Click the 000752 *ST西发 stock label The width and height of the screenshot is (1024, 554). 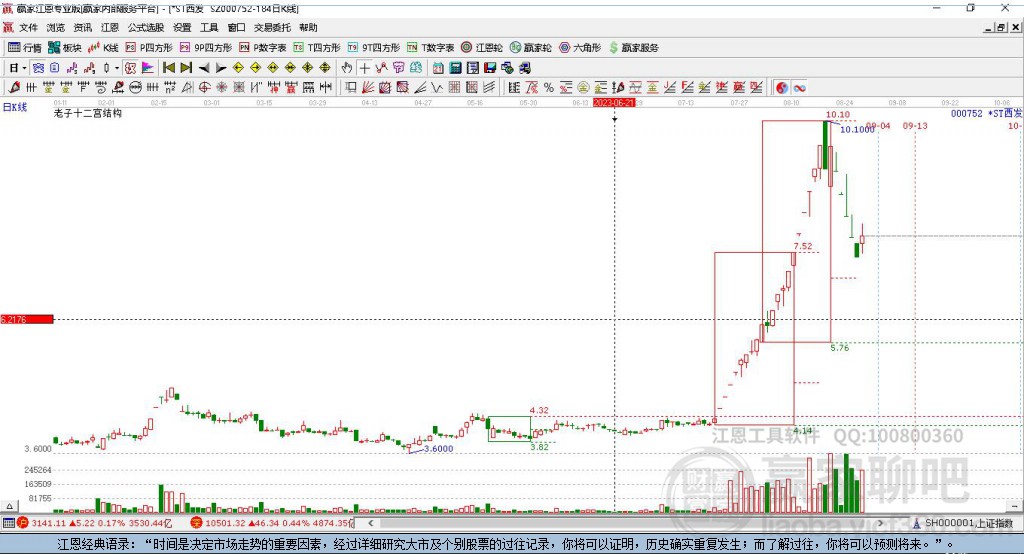click(987, 114)
